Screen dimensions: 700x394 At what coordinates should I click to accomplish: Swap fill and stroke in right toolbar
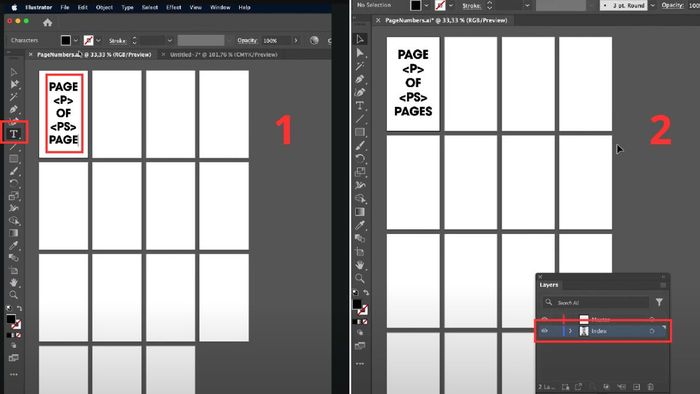[366, 293]
